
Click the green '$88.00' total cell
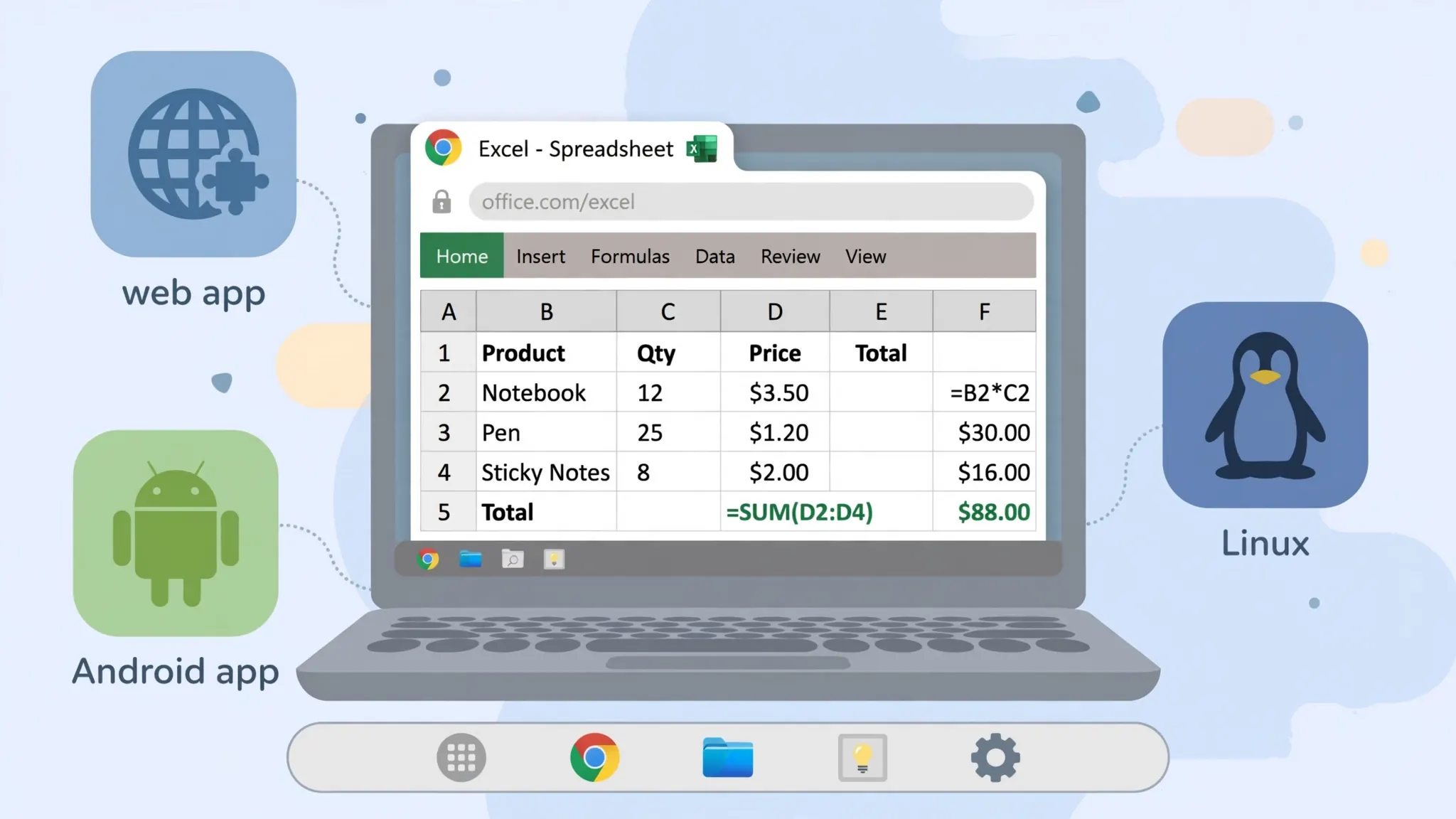click(x=985, y=512)
